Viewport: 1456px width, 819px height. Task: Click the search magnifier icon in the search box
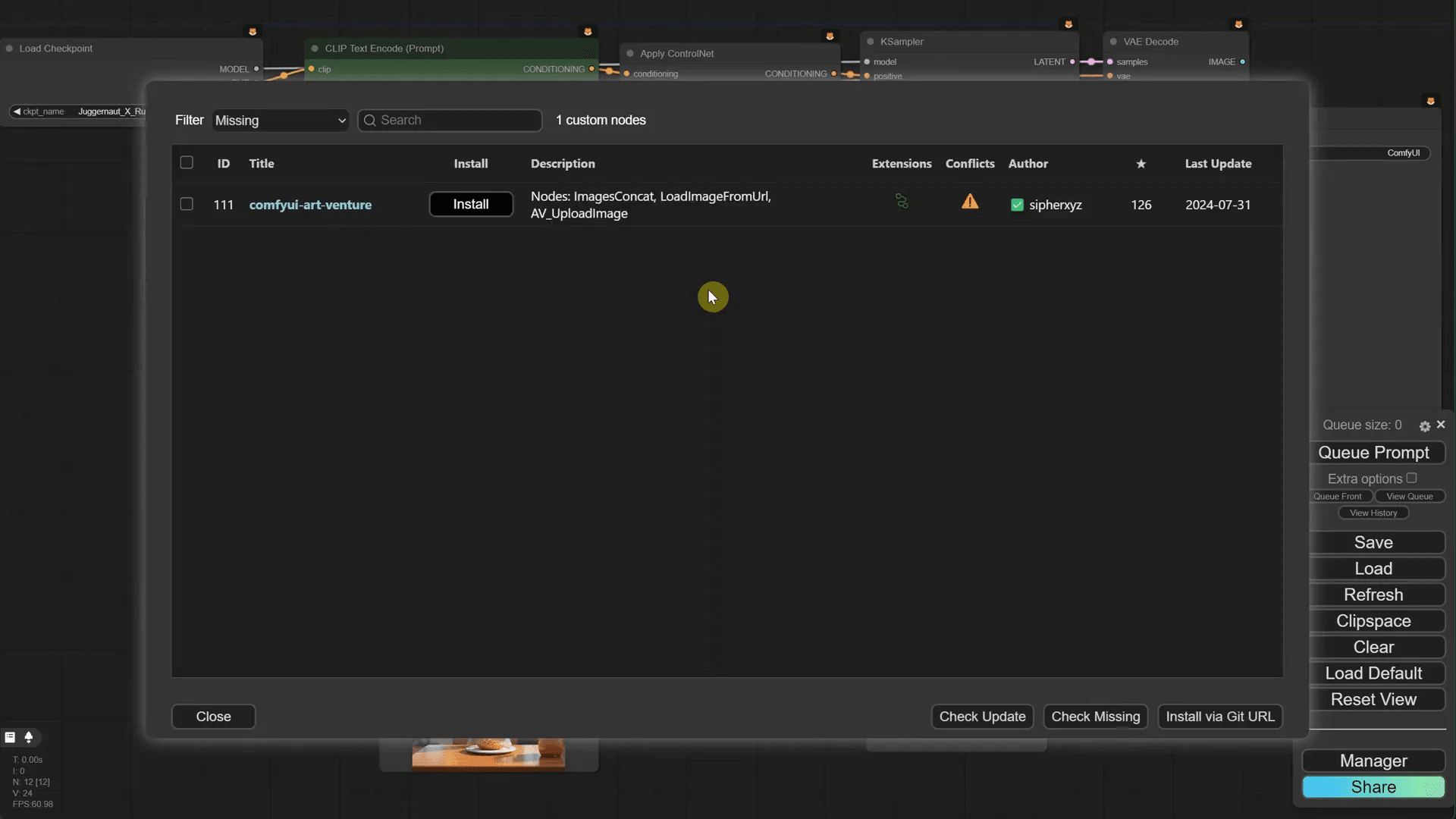(371, 120)
